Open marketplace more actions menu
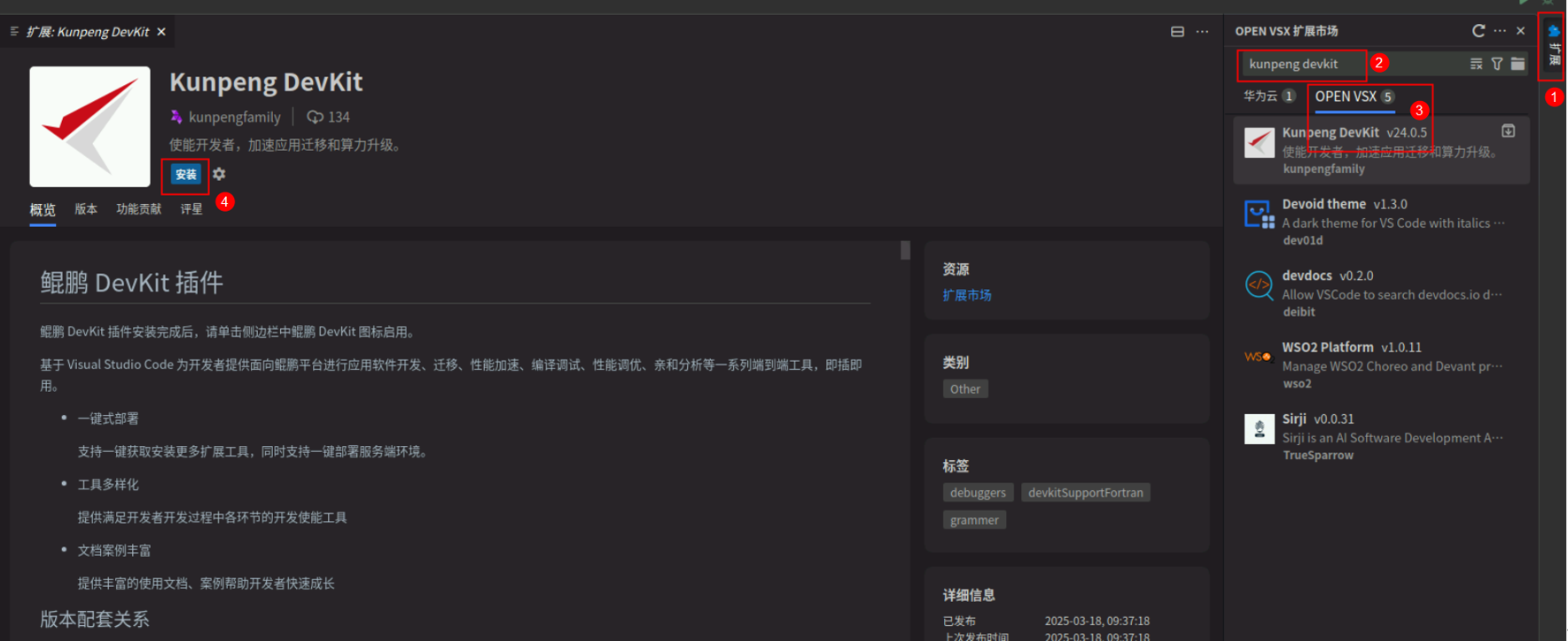The width and height of the screenshot is (1568, 641). click(x=1500, y=31)
